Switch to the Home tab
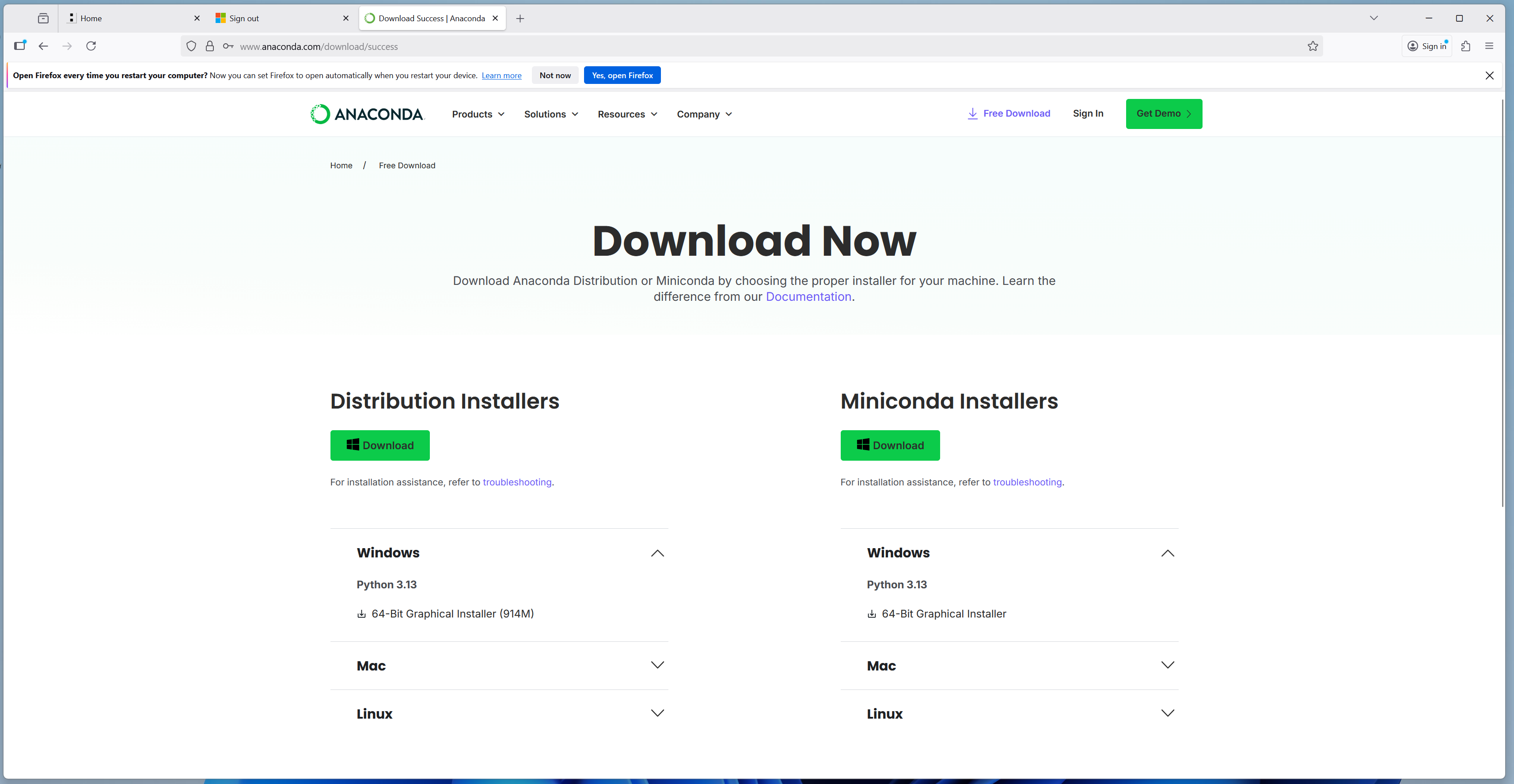The image size is (1514, 784). coord(129,18)
